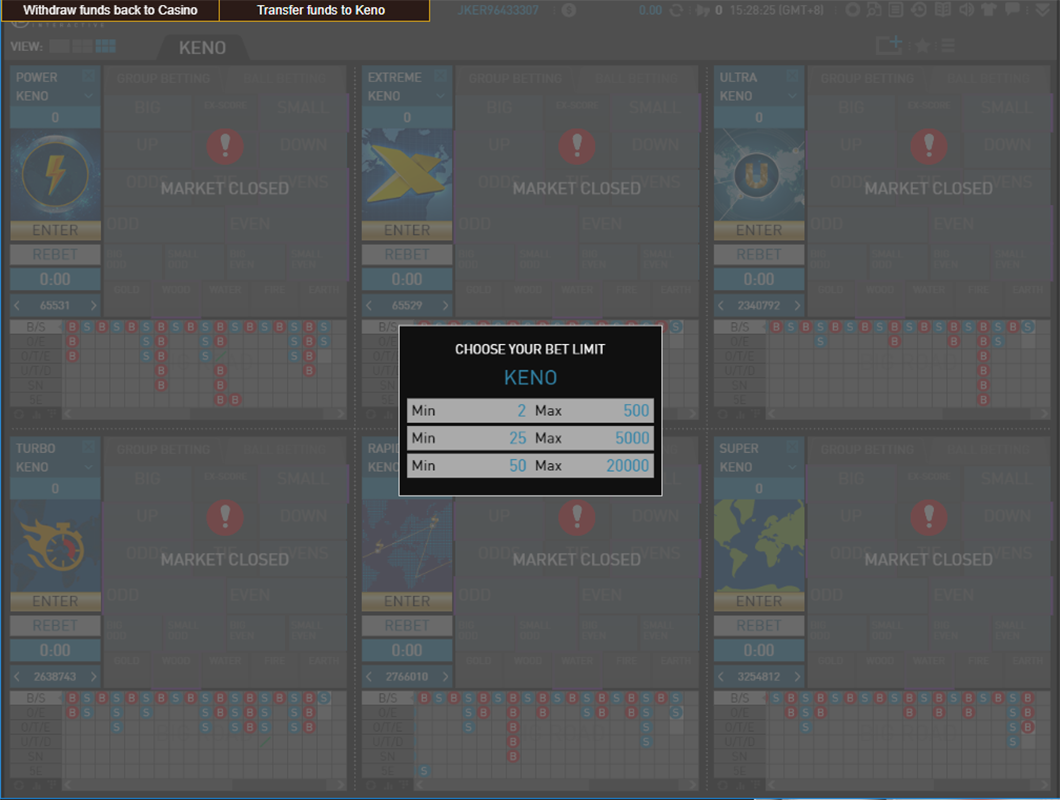The image size is (1060, 800).
Task: Choose bet limit Min 2 Max 500
Action: (x=530, y=410)
